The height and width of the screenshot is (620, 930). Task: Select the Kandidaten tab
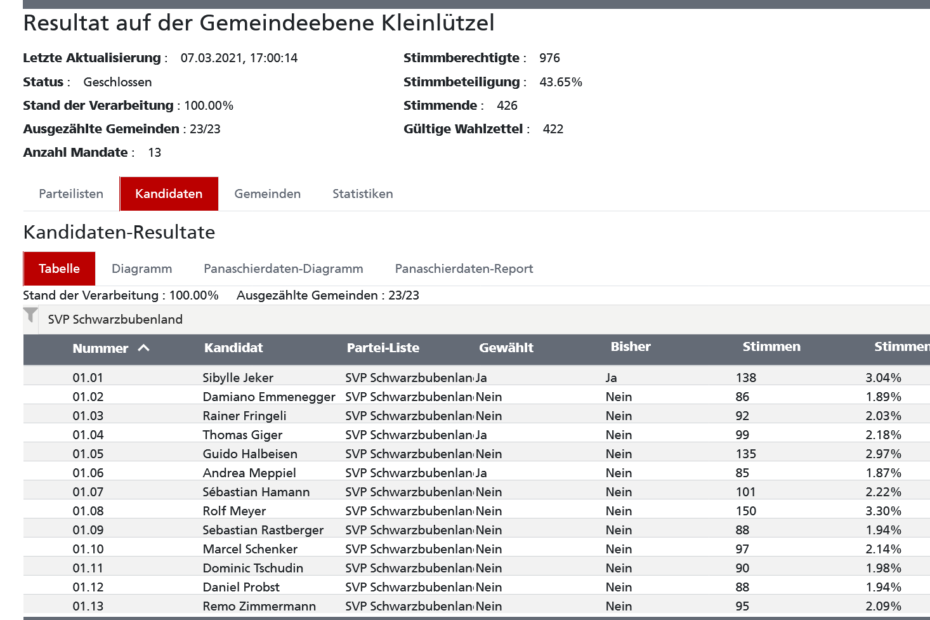click(x=169, y=194)
